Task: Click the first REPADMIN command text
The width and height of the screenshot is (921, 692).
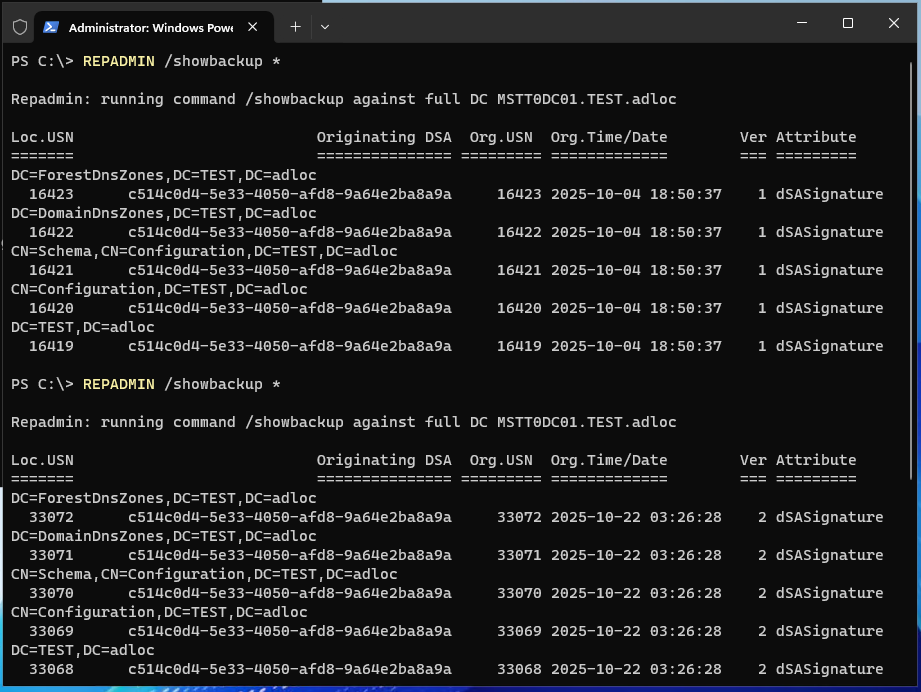Action: pos(118,61)
